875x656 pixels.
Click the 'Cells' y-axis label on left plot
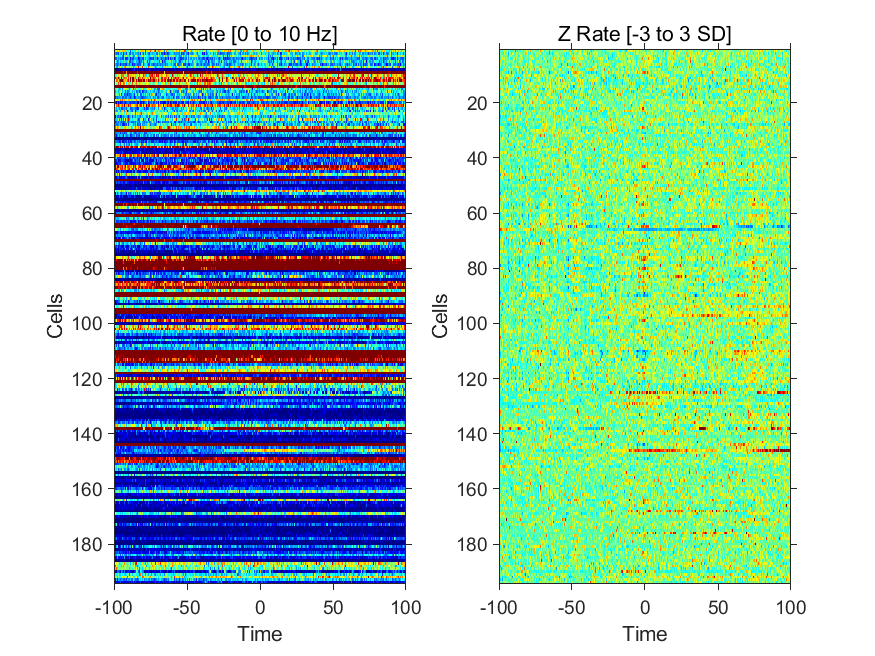[x=55, y=316]
